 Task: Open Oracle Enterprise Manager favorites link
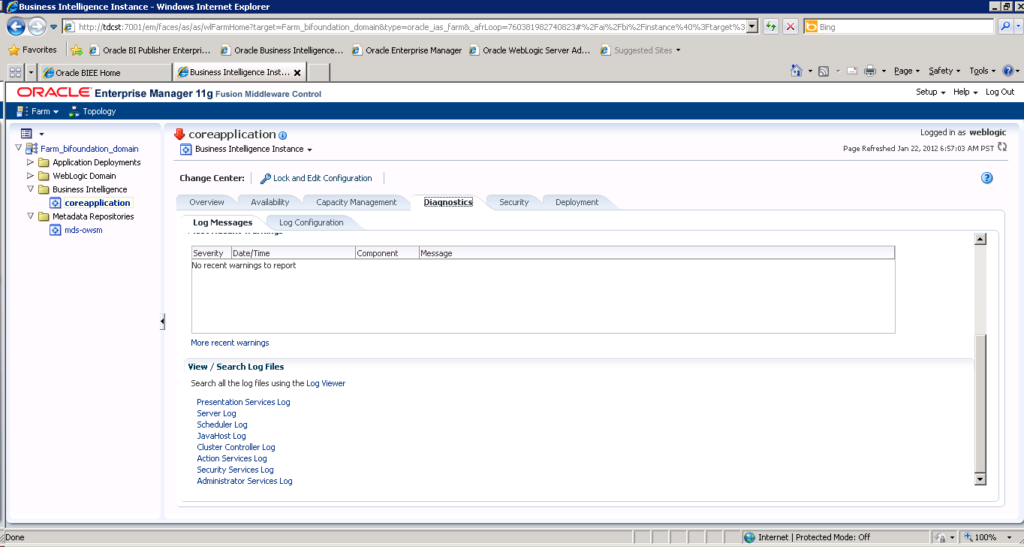pyautogui.click(x=406, y=50)
